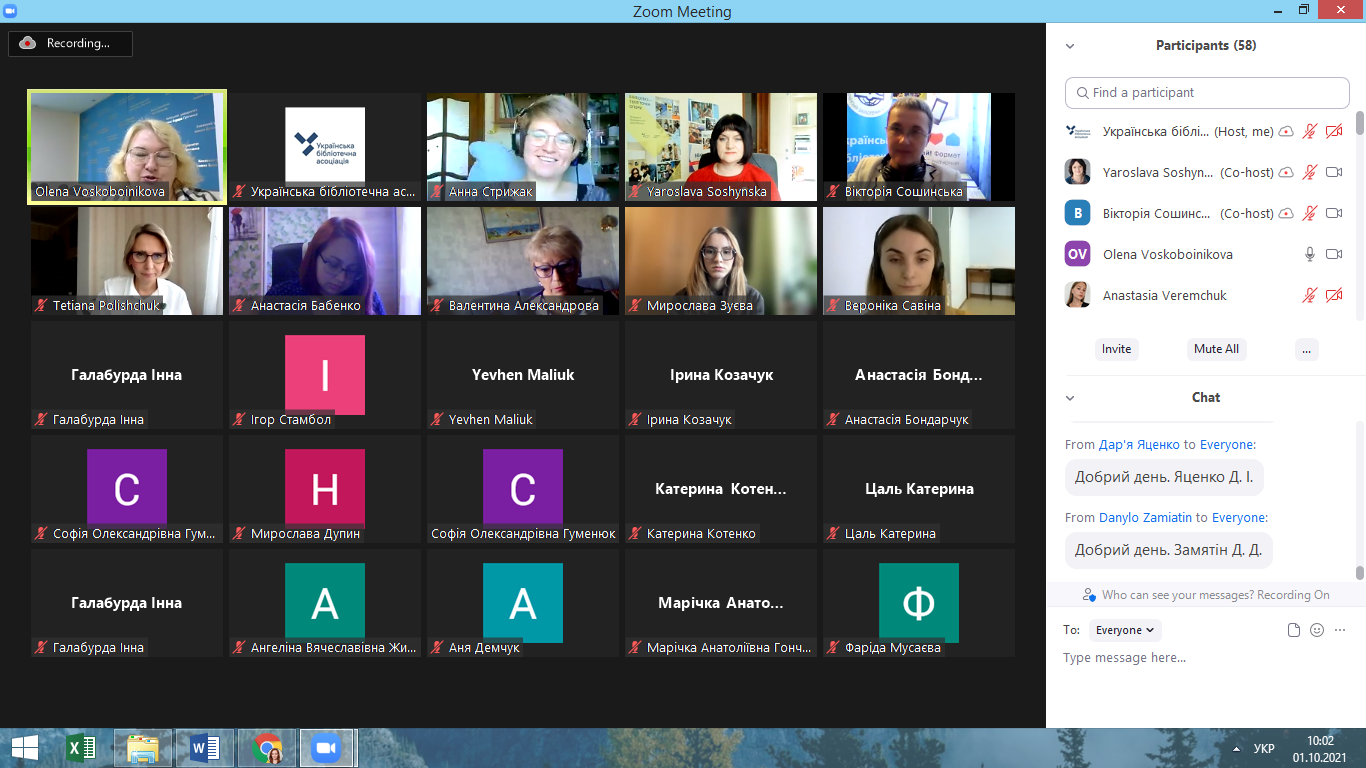
Task: Open Excel from the taskbar
Action: click(80, 748)
